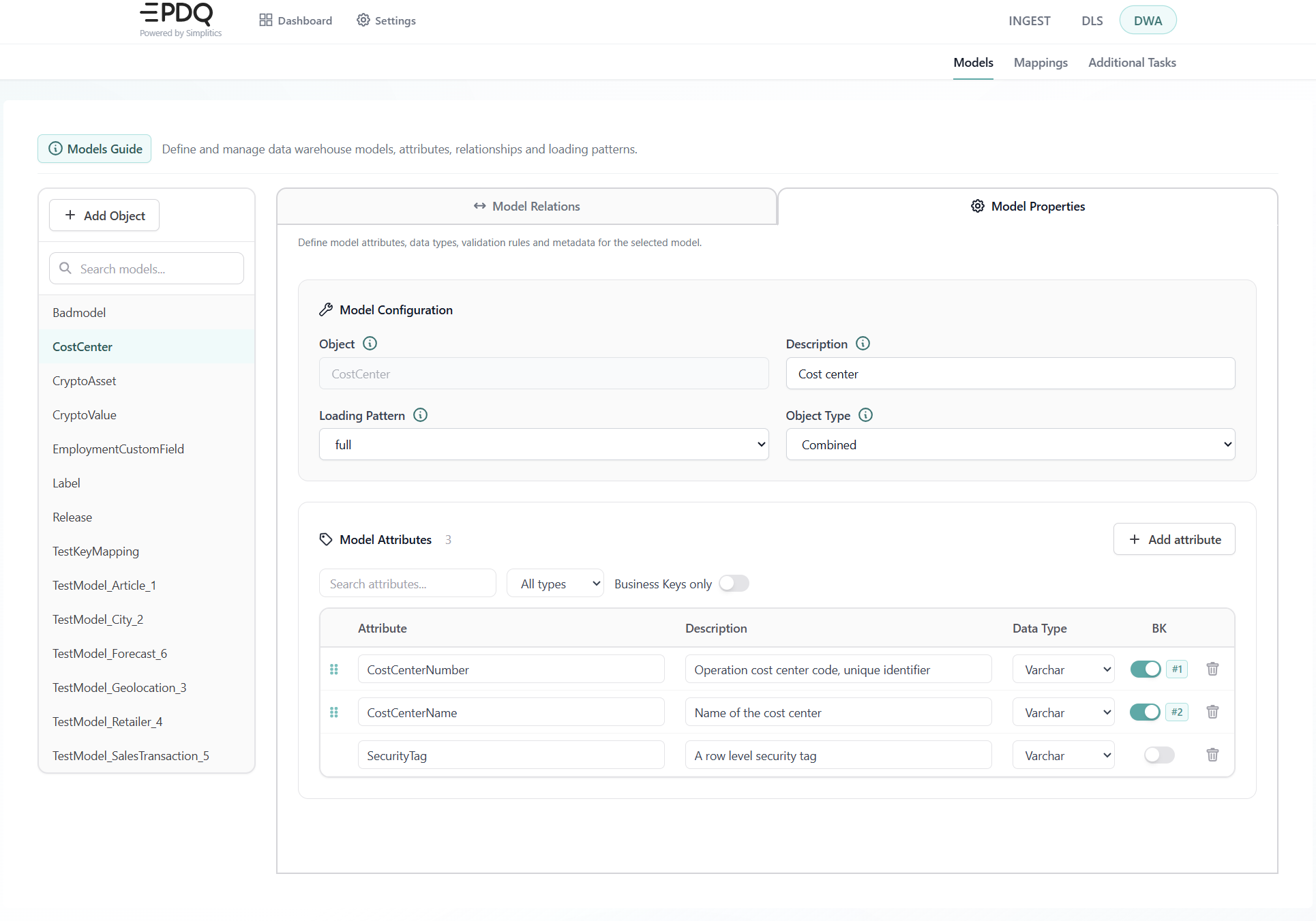Screen dimensions: 1316x921
Task: Delete the SecurityTag attribute via trash icon
Action: coord(1212,755)
